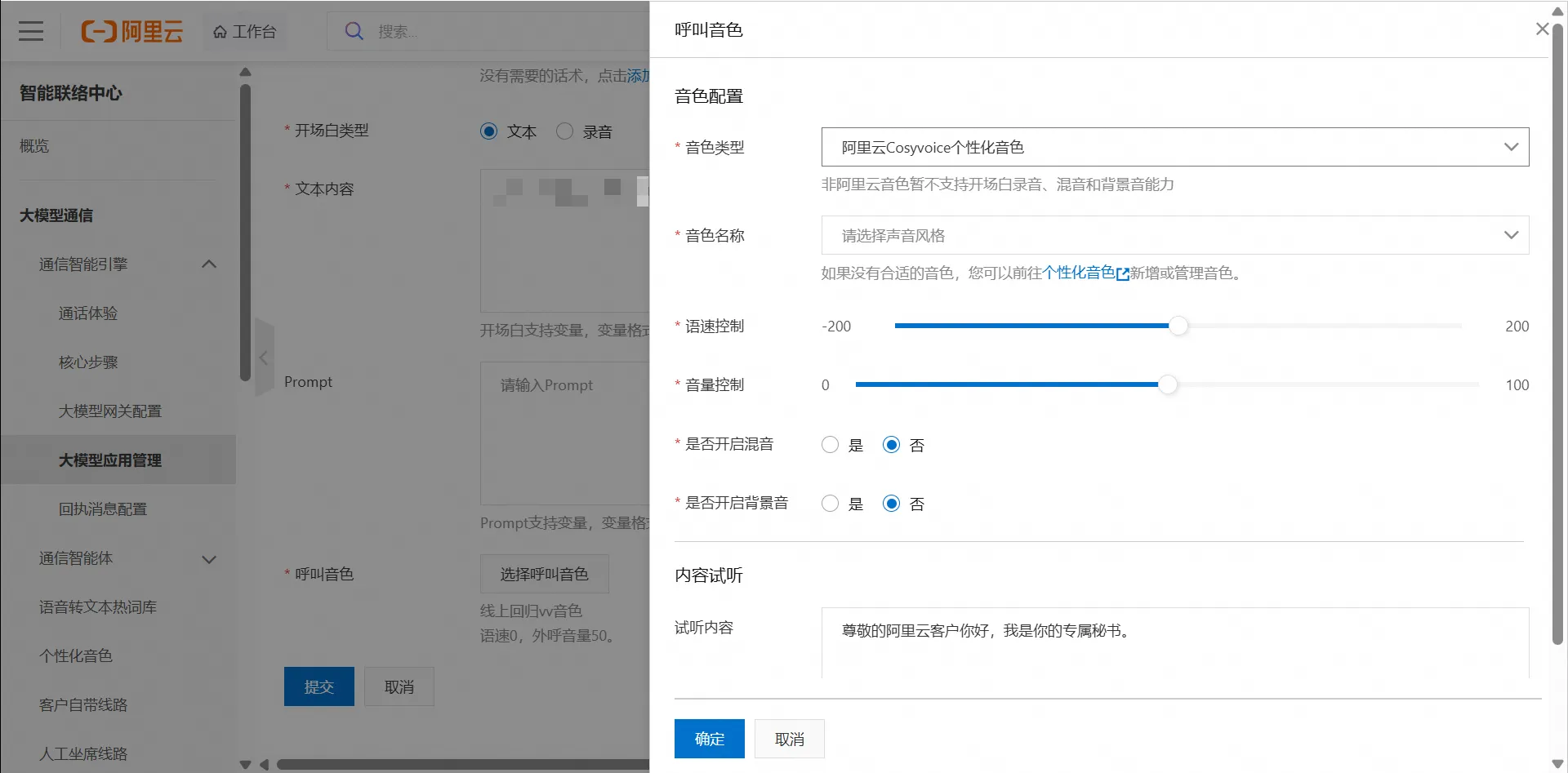Image resolution: width=1568 pixels, height=773 pixels.
Task: Edit the 试听内容 text box
Action: point(1174,643)
